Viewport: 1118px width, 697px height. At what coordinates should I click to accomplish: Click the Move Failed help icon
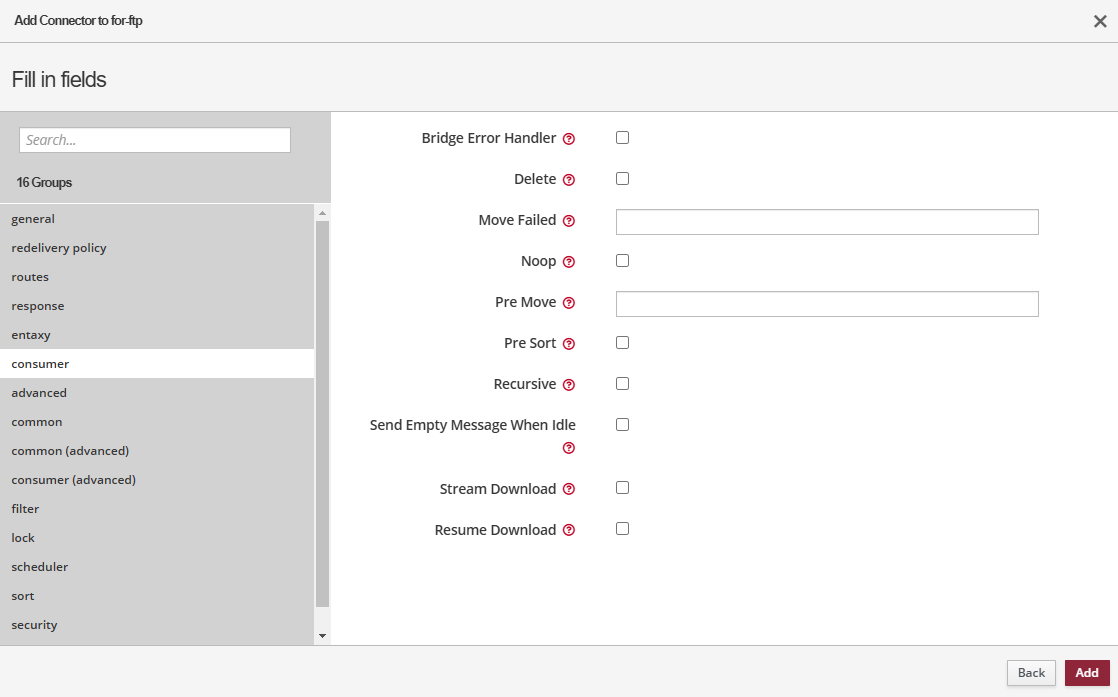569,221
